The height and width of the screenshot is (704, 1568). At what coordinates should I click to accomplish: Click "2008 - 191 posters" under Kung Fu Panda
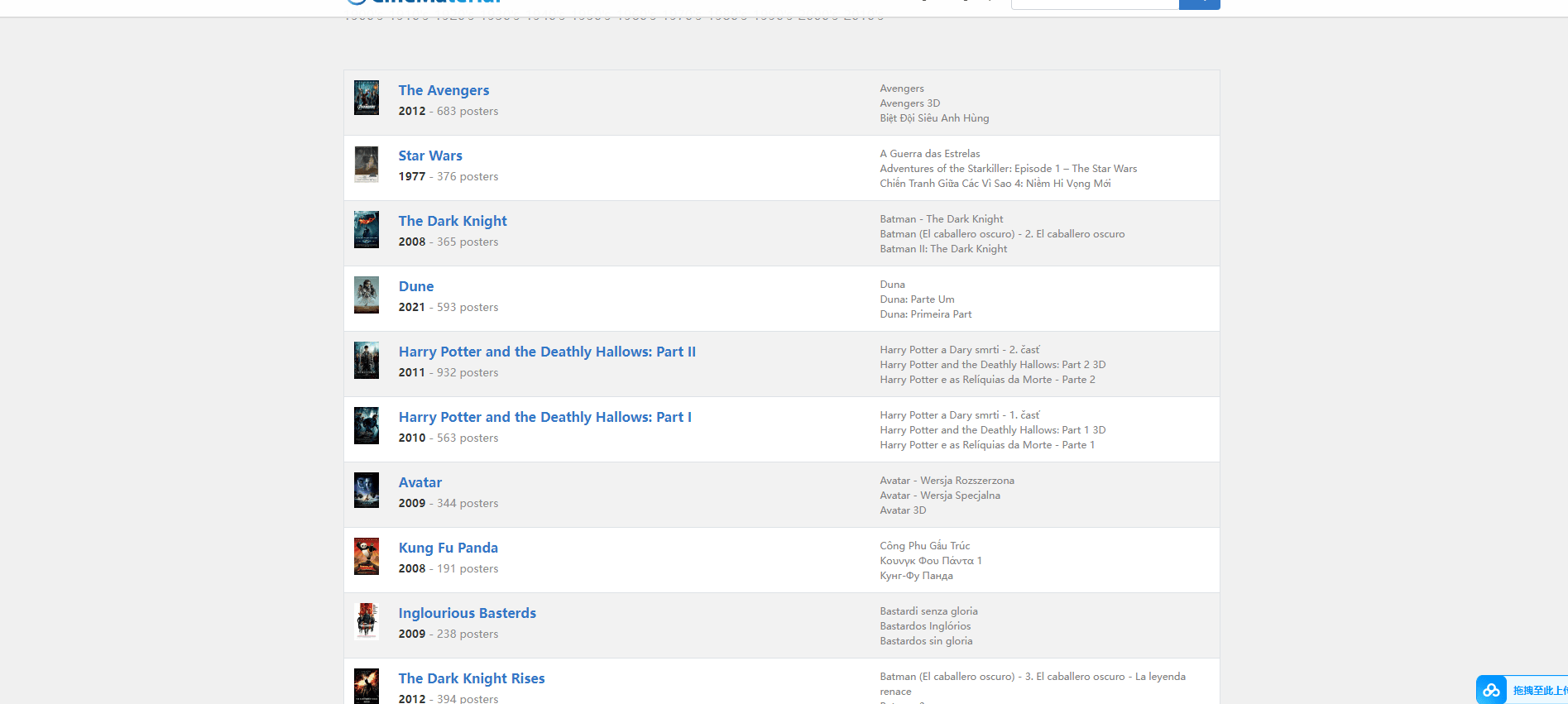[448, 568]
